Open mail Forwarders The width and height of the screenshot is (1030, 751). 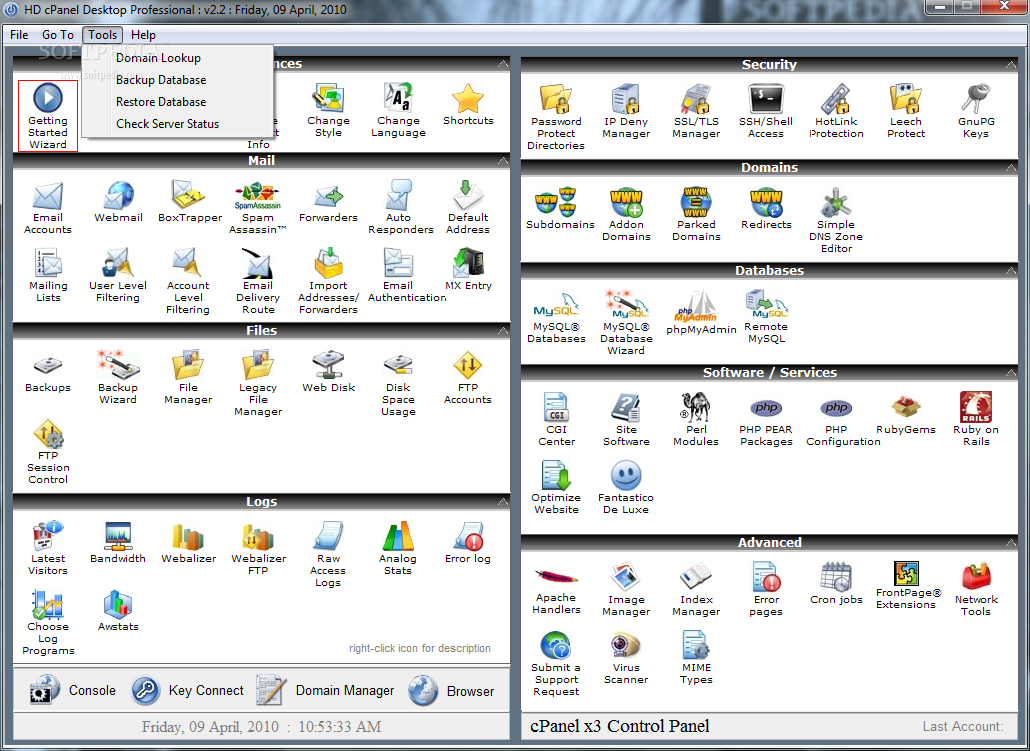pos(328,202)
